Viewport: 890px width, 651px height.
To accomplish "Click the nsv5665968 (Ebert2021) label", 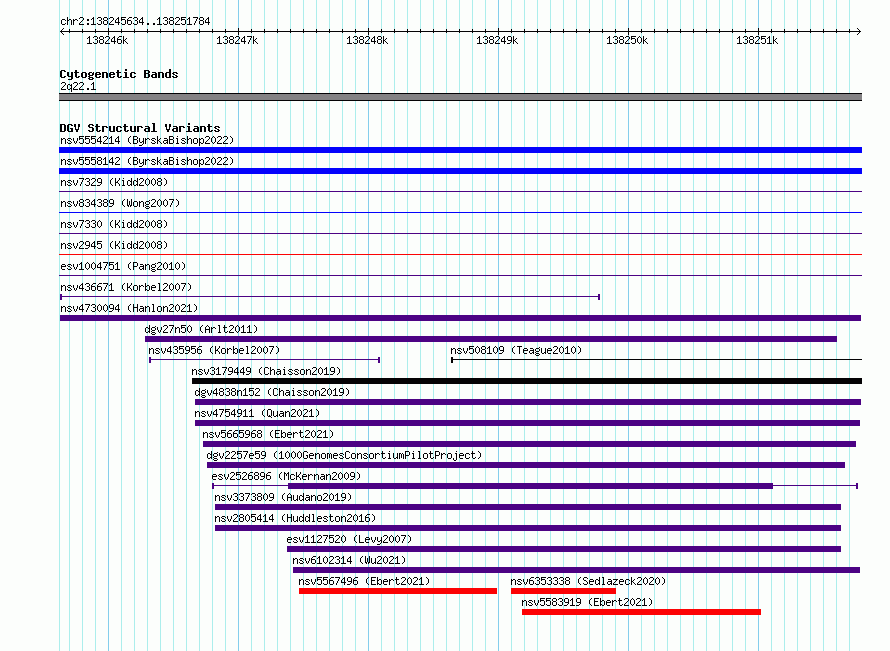I will (x=268, y=434).
